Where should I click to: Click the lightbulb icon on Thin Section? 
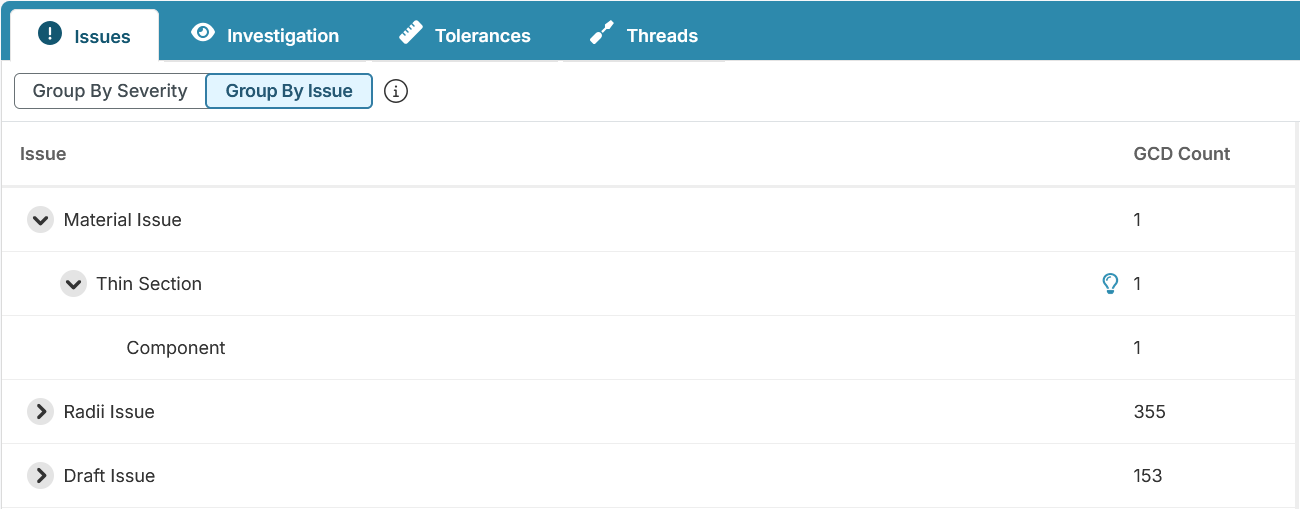coord(1109,284)
